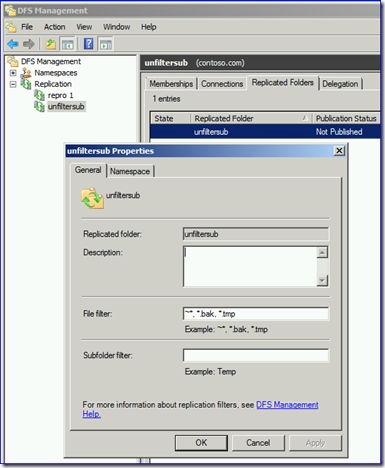Select repro 1 replication group
The height and width of the screenshot is (468, 385).
click(x=60, y=95)
